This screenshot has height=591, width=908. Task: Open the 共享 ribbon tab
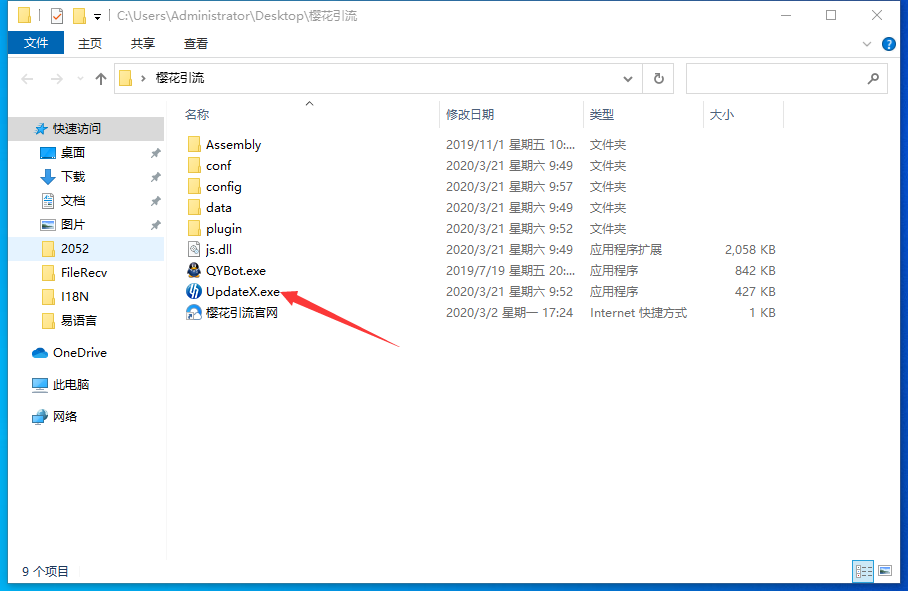tap(142, 43)
